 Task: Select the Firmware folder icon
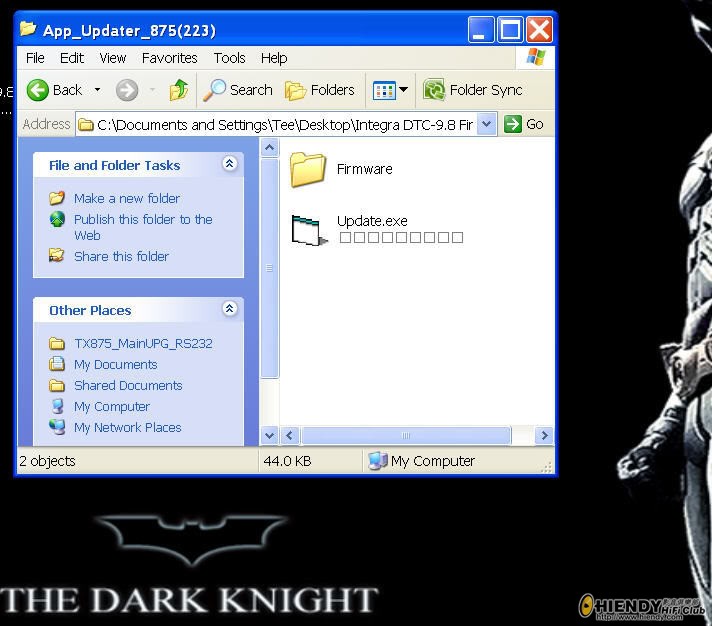(307, 170)
